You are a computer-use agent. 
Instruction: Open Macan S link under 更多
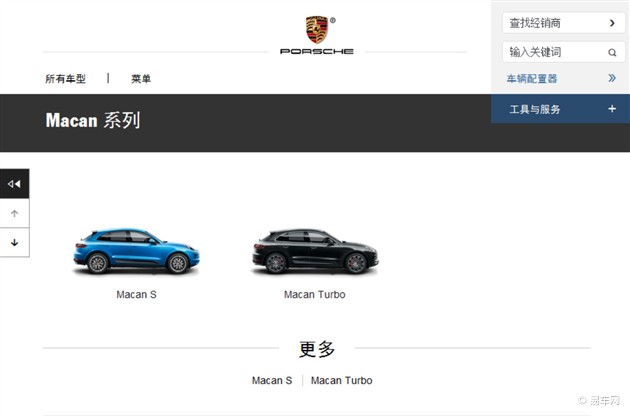coord(272,380)
